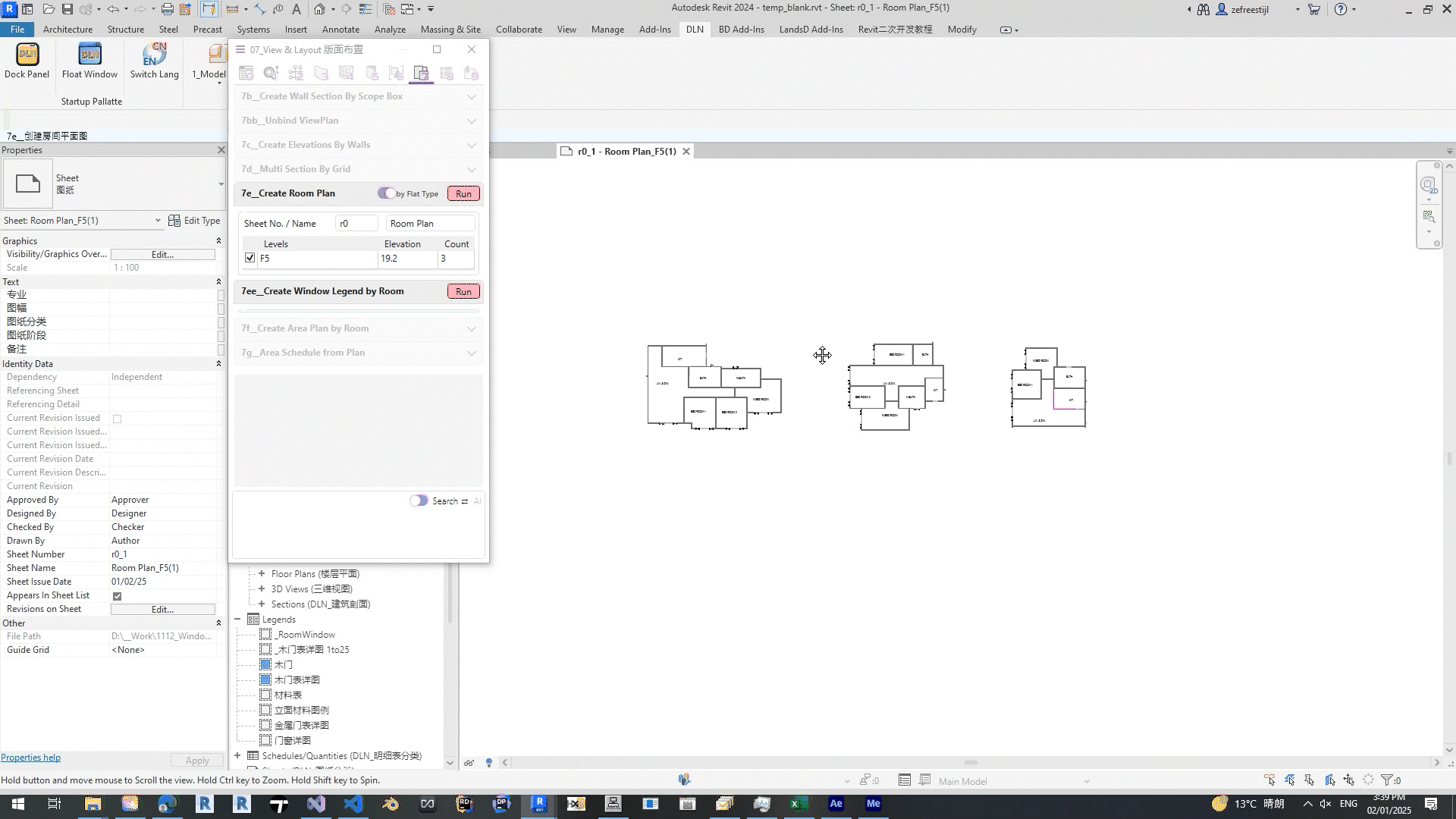The image size is (1456, 819).
Task: Click the Thin Lines icon in quick access toolbar
Action: (x=366, y=9)
